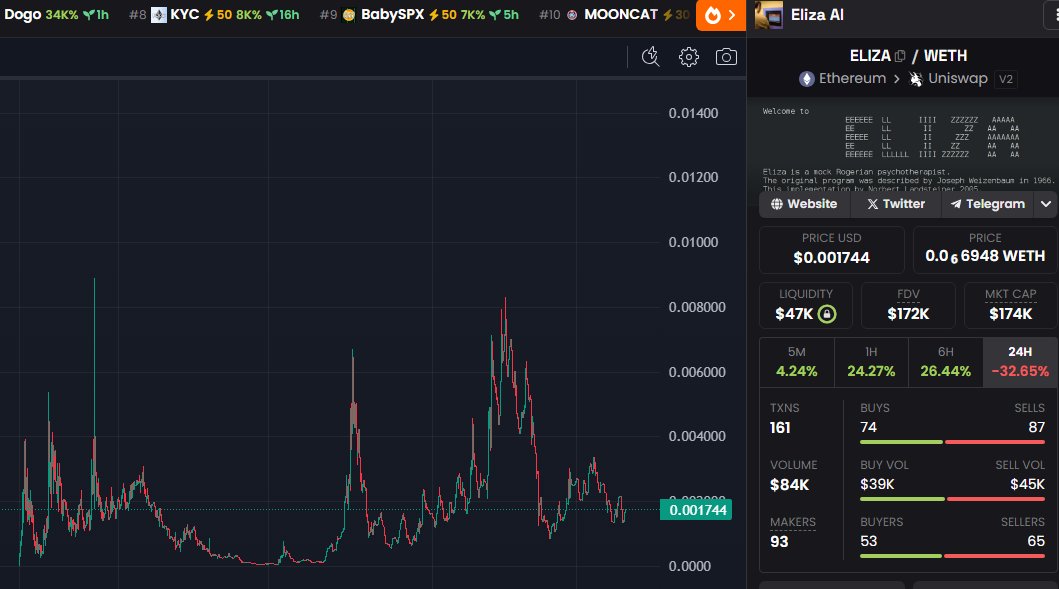
Task: Click the Uniswap unicorn logo
Action: click(x=916, y=79)
